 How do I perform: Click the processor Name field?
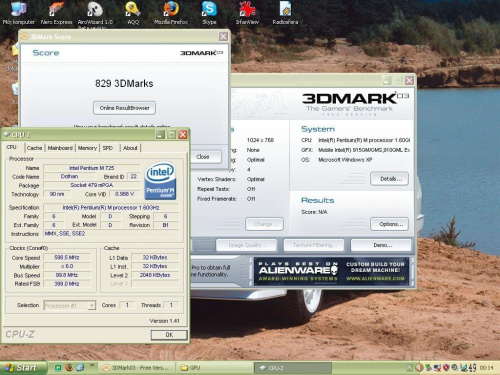click(x=92, y=168)
